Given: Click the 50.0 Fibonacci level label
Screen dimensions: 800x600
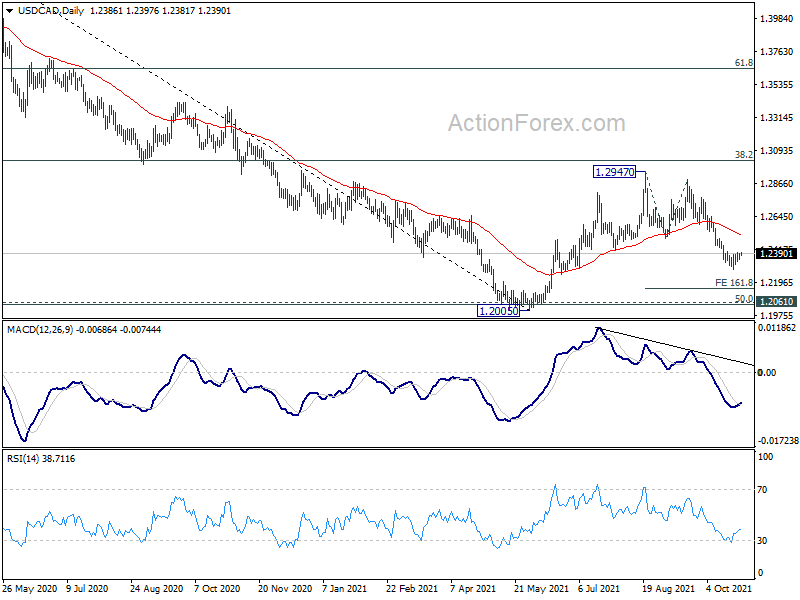Looking at the screenshot, I should (743, 298).
